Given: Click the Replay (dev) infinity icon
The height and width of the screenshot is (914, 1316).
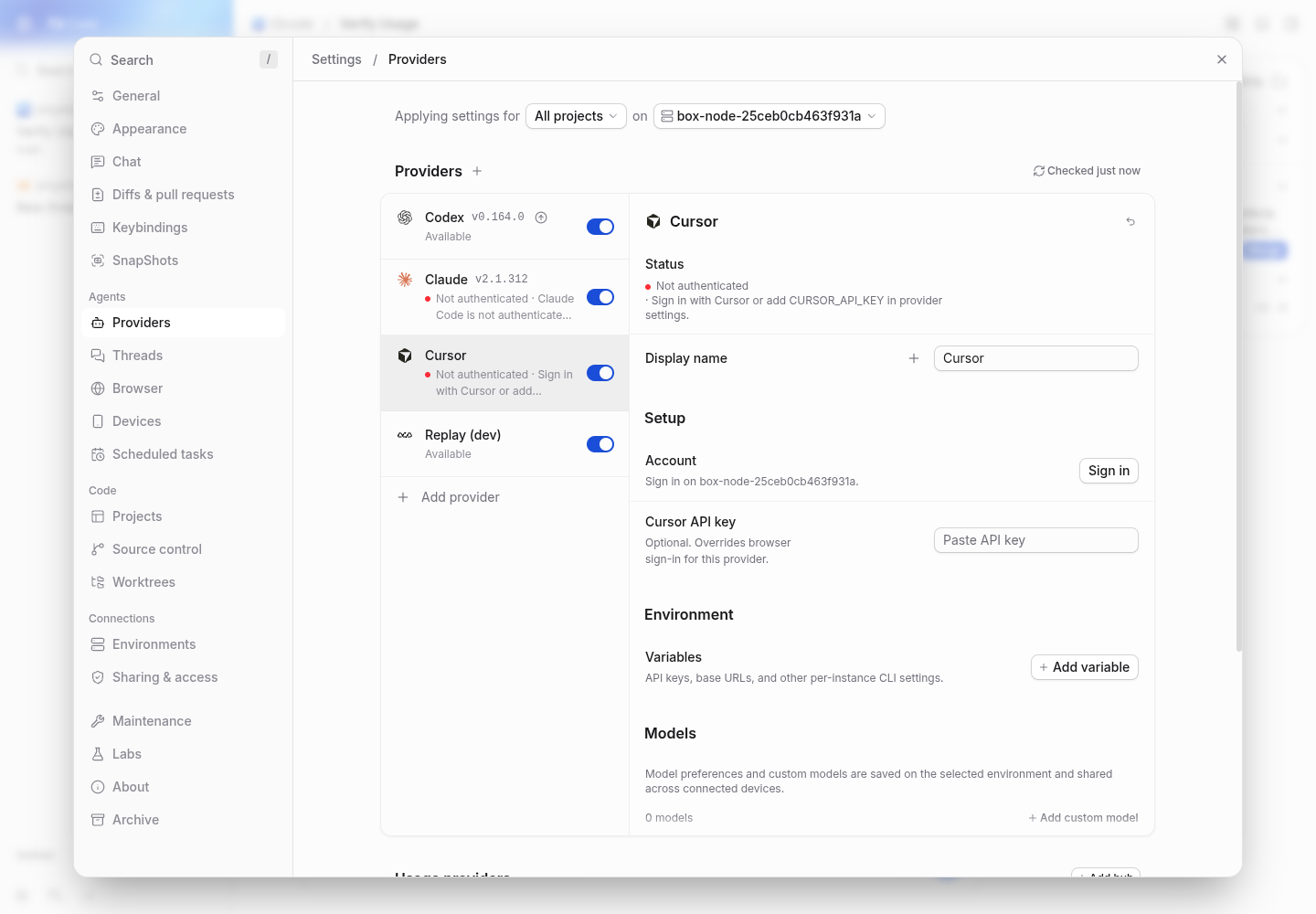Looking at the screenshot, I should click(405, 435).
